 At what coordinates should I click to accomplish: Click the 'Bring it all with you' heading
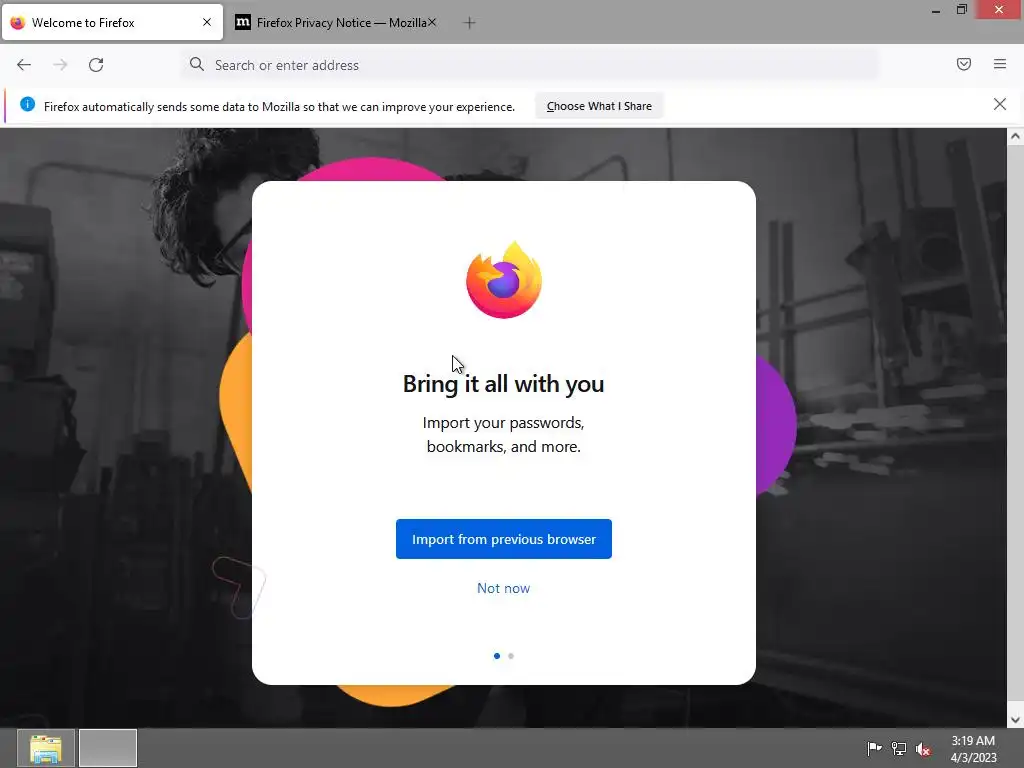[504, 384]
